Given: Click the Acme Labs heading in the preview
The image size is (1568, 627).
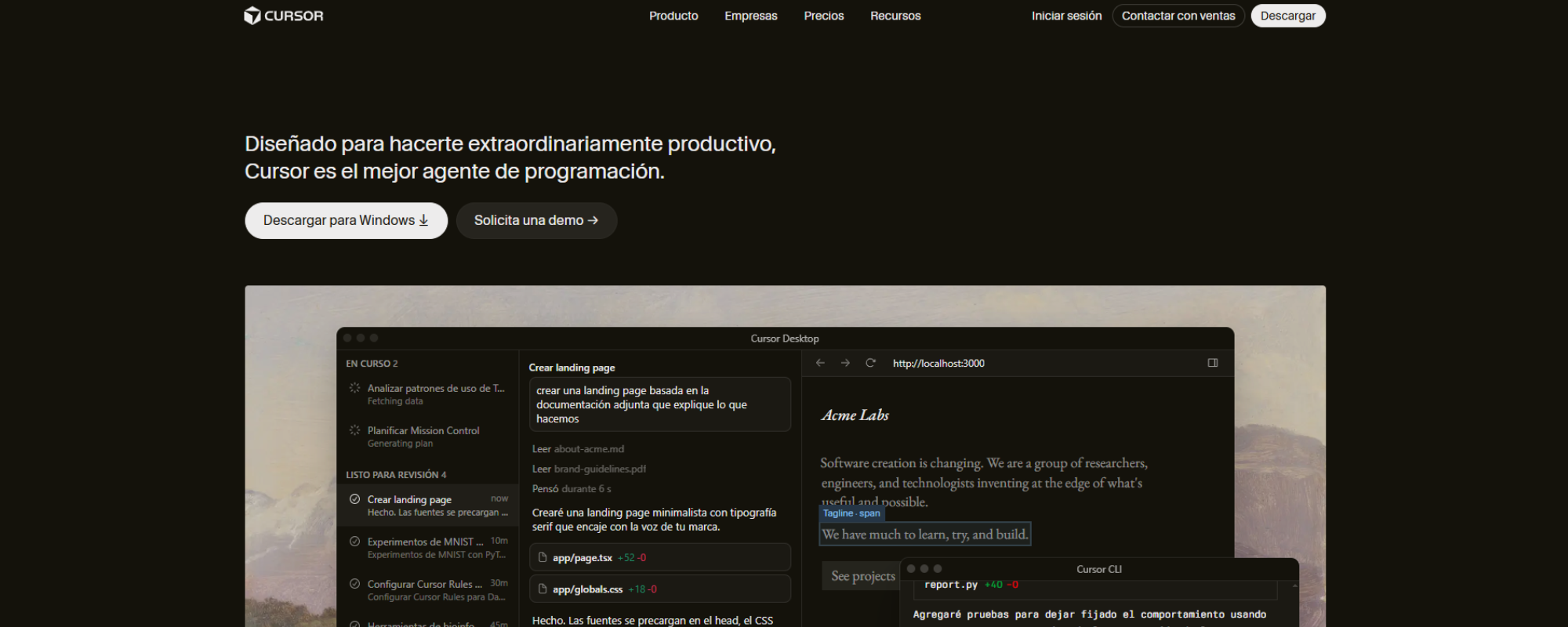Looking at the screenshot, I should point(855,415).
